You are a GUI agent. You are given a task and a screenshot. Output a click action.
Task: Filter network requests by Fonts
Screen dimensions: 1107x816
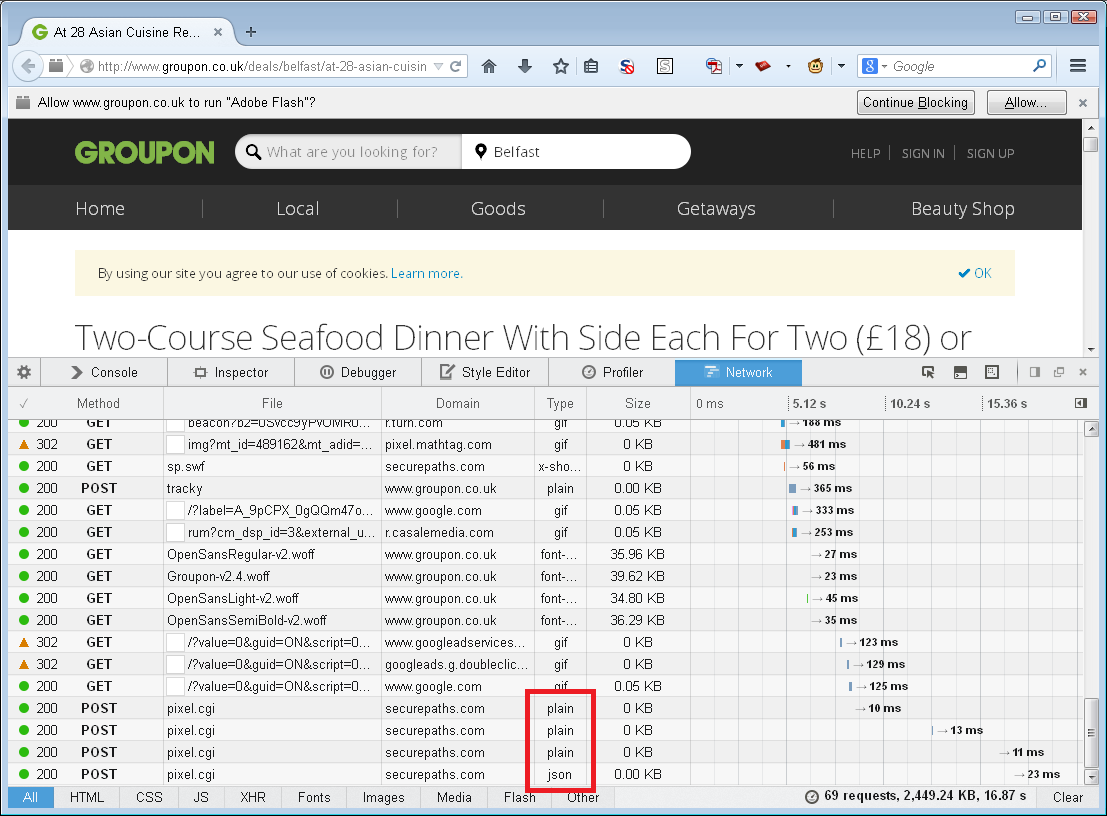[x=314, y=797]
